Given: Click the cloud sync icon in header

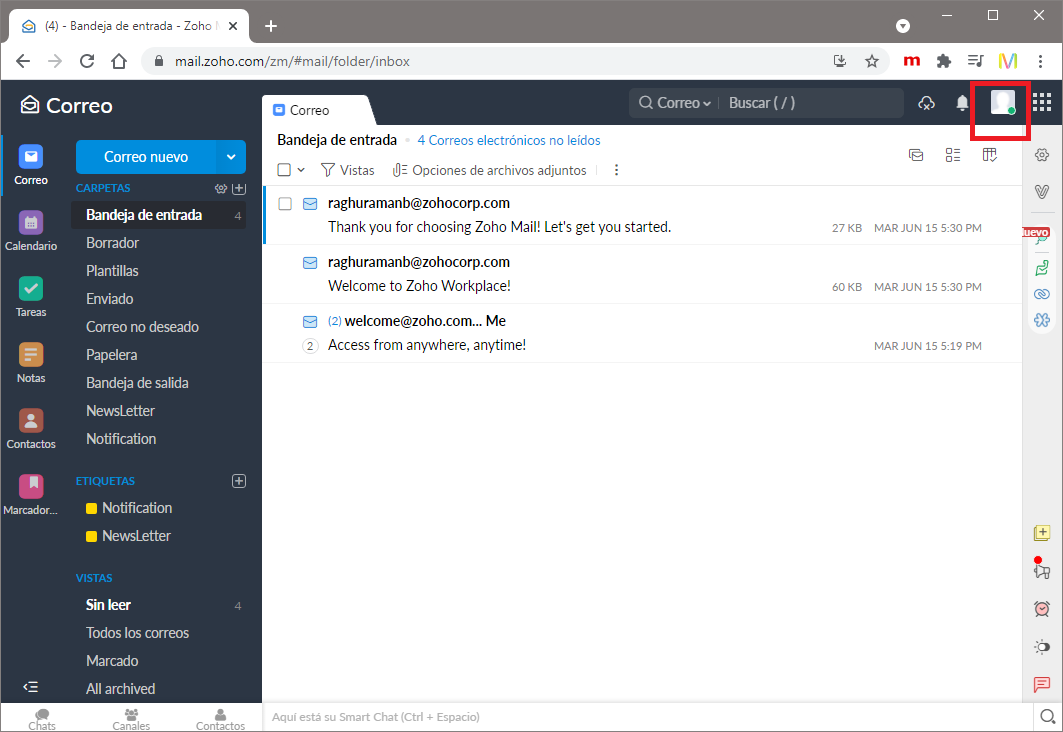Looking at the screenshot, I should pyautogui.click(x=926, y=103).
